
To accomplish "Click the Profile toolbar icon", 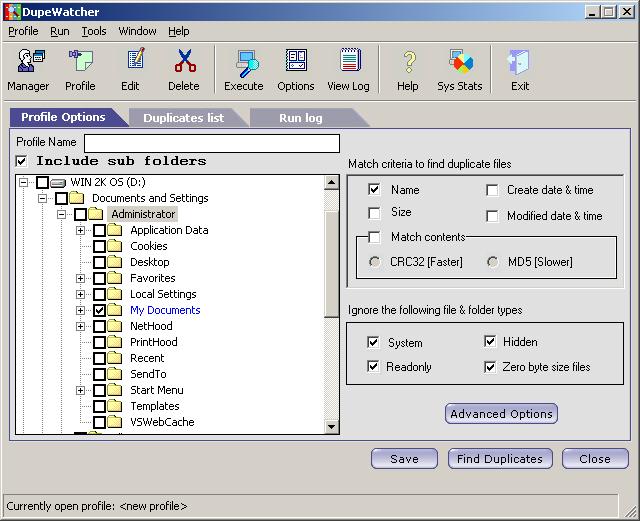I will click(81, 60).
